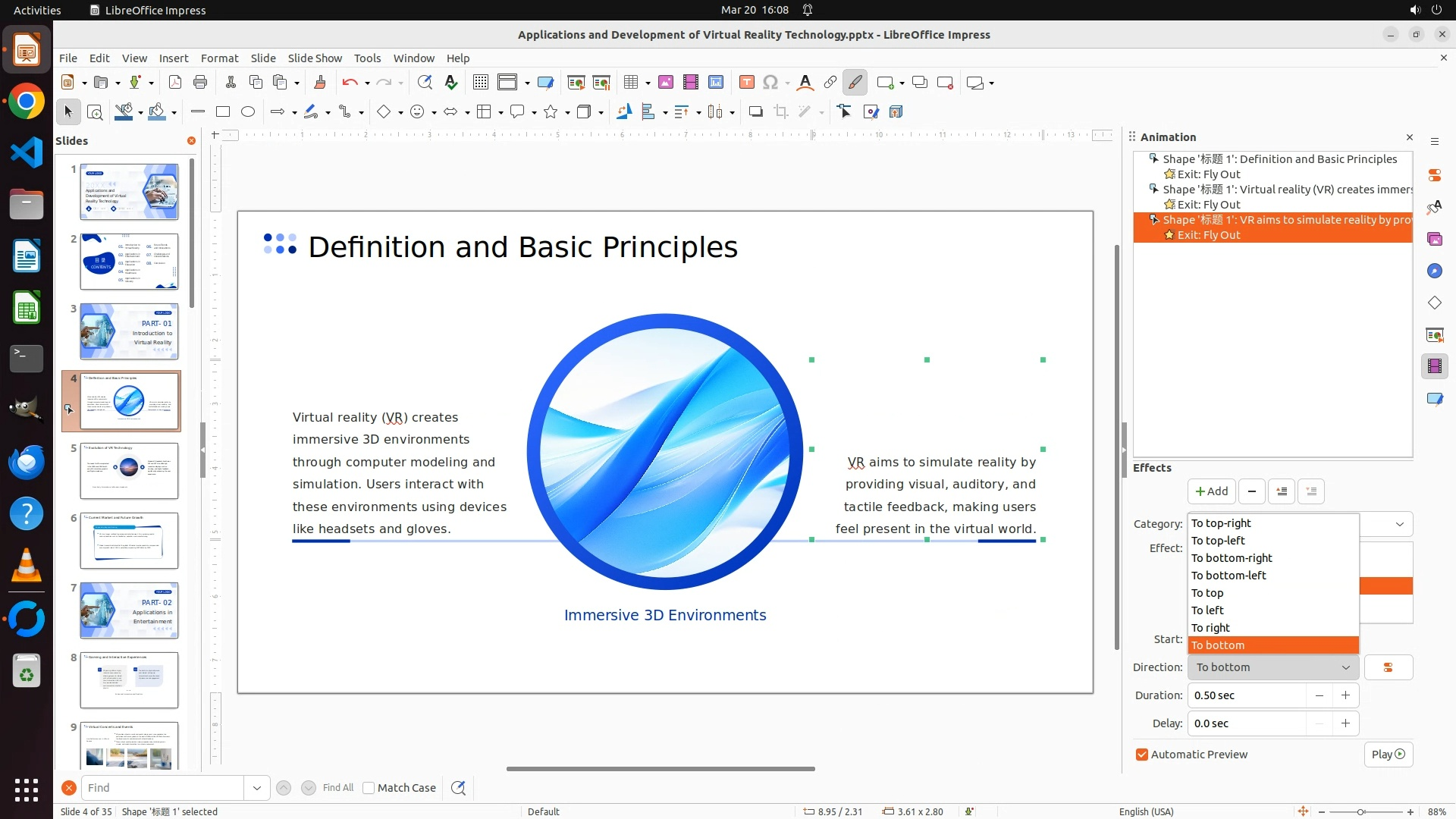Uncheck Automatic Preview checkbox
The height and width of the screenshot is (819, 1456).
coord(1142,755)
